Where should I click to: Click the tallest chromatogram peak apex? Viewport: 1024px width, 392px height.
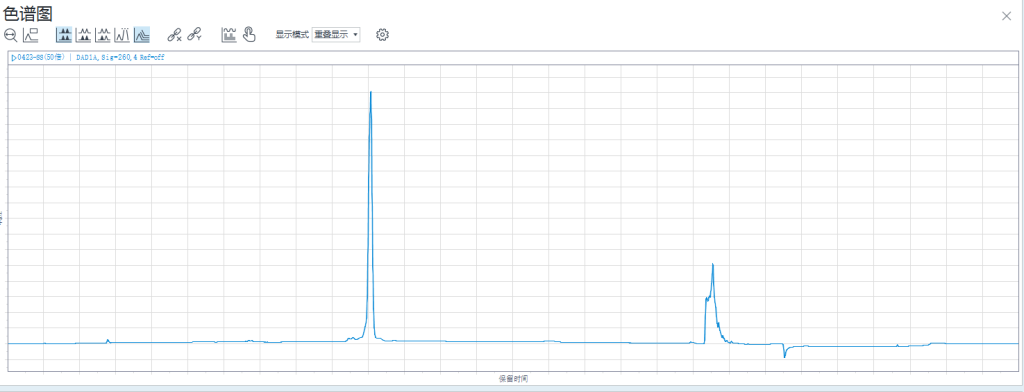click(370, 92)
